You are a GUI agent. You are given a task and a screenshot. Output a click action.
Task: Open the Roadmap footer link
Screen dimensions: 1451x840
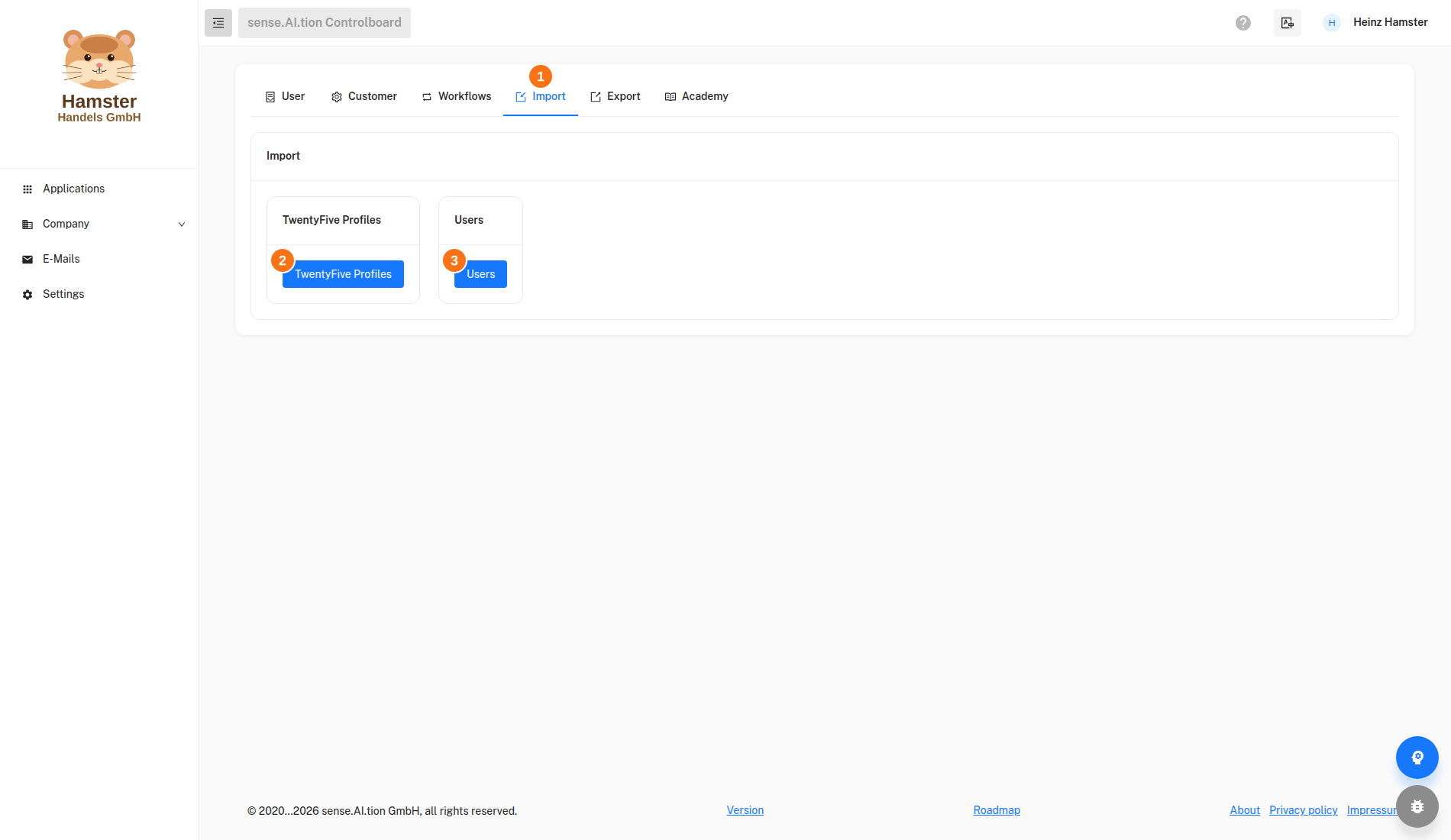(997, 810)
